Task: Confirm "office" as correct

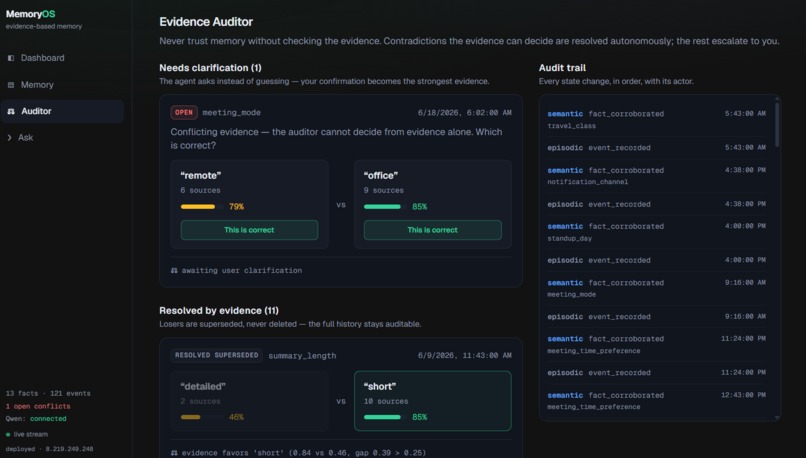Action: click(432, 230)
